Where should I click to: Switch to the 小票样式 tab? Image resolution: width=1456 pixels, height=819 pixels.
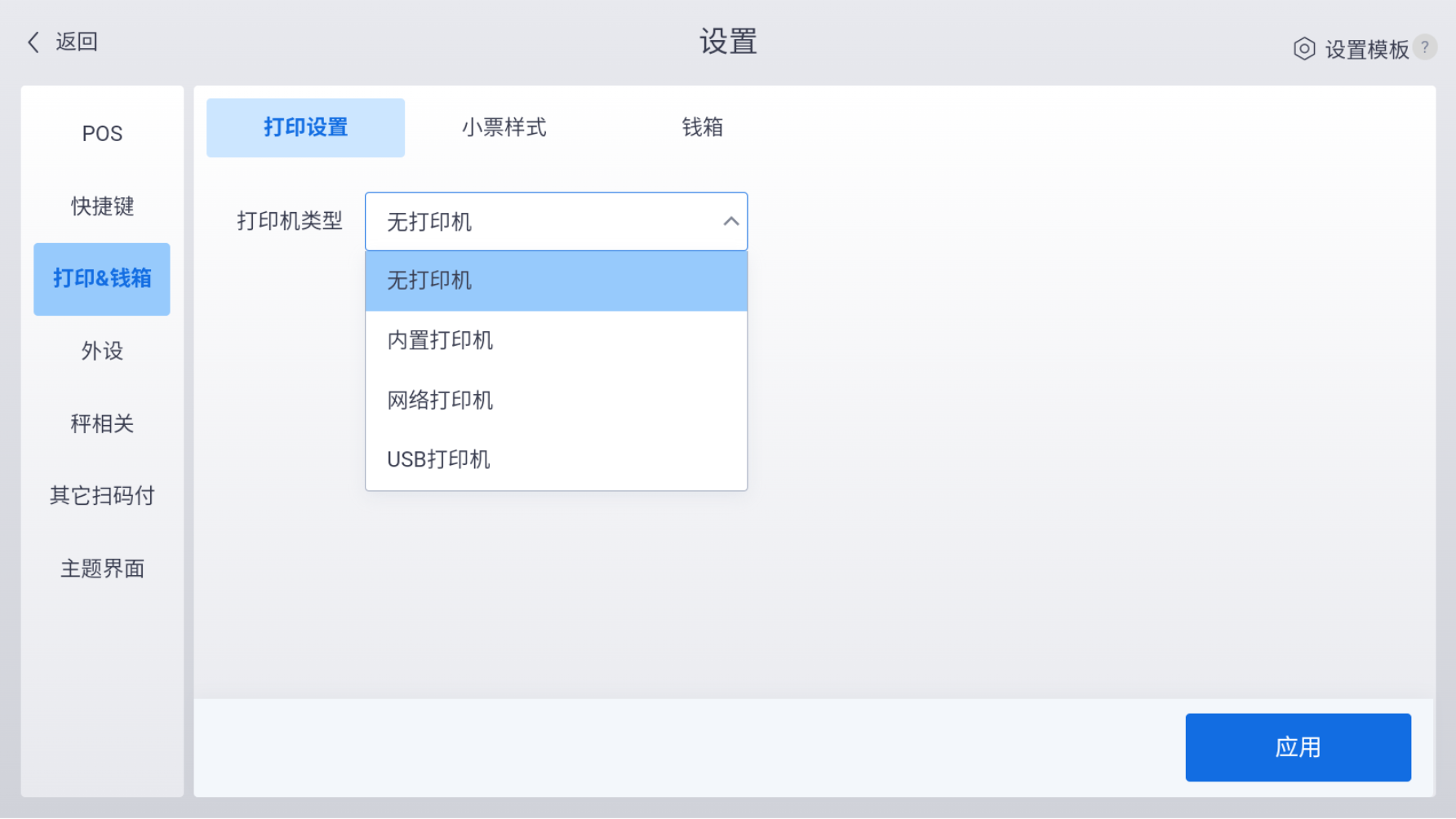coord(504,128)
